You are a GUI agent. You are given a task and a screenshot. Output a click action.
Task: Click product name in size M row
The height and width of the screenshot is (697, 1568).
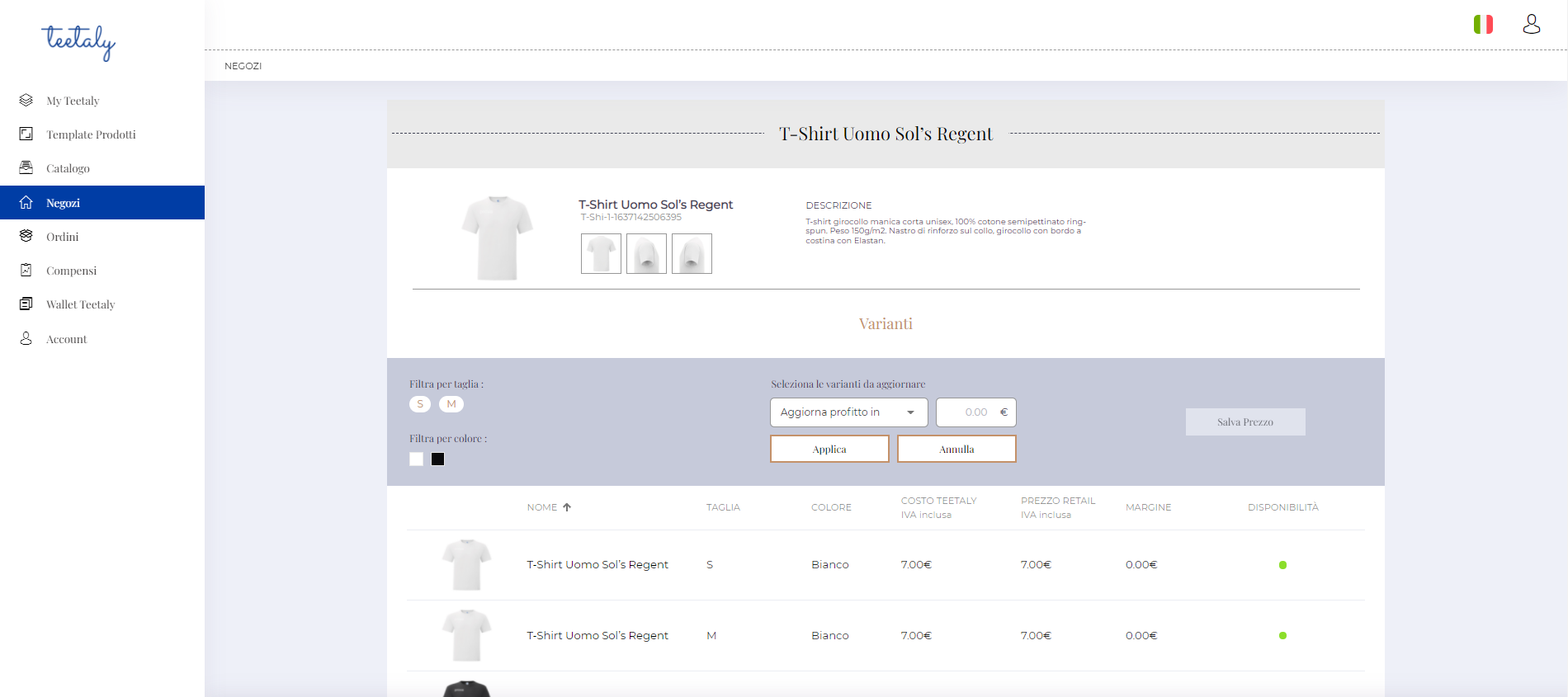pos(597,635)
